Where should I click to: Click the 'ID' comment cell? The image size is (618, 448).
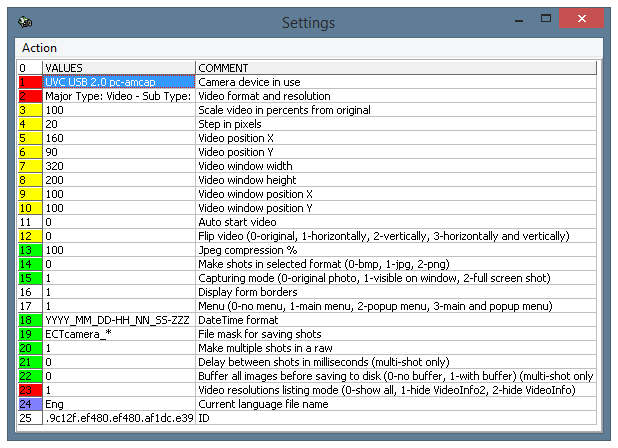396,418
